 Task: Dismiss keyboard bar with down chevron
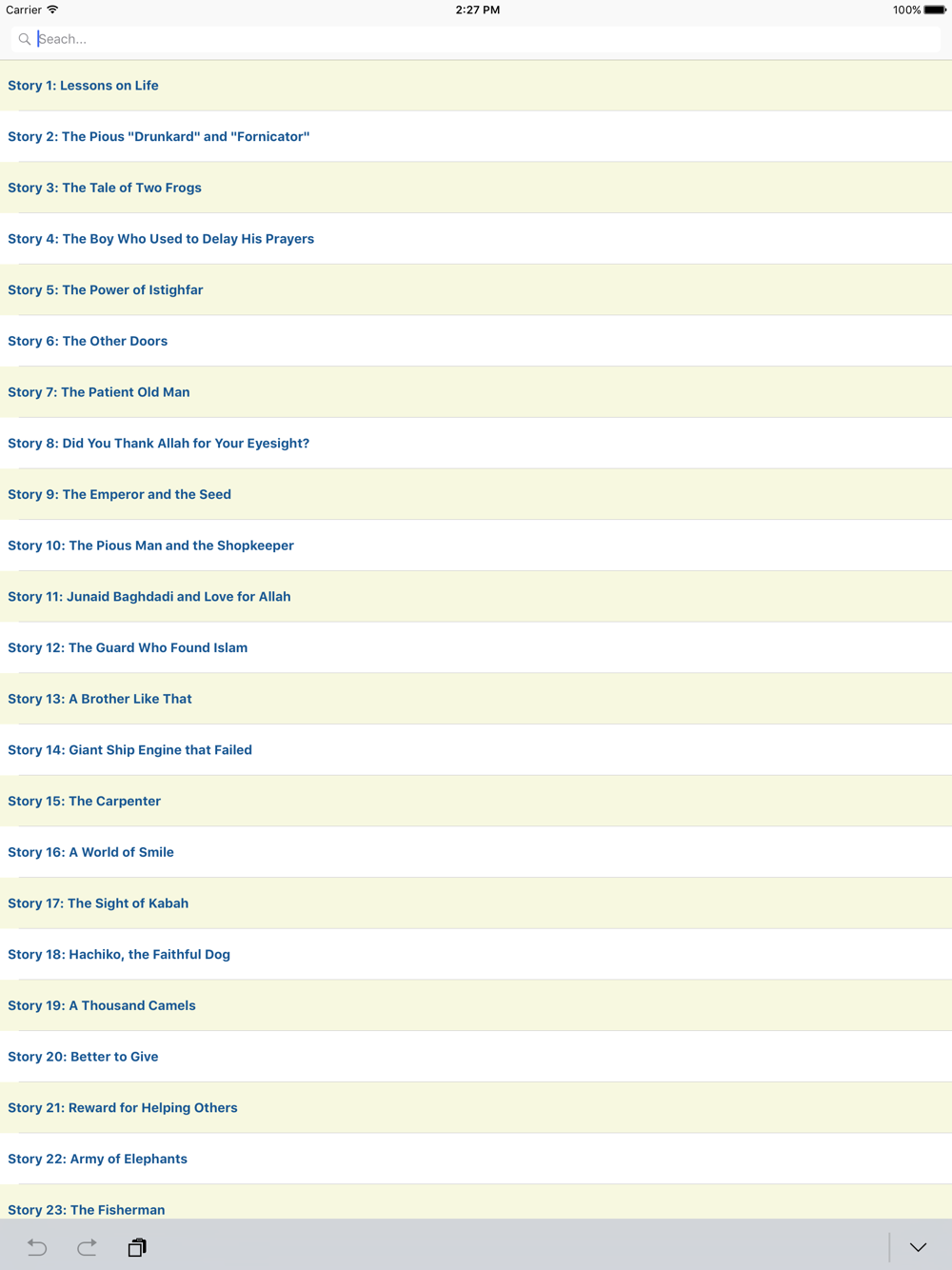pyautogui.click(x=918, y=1247)
